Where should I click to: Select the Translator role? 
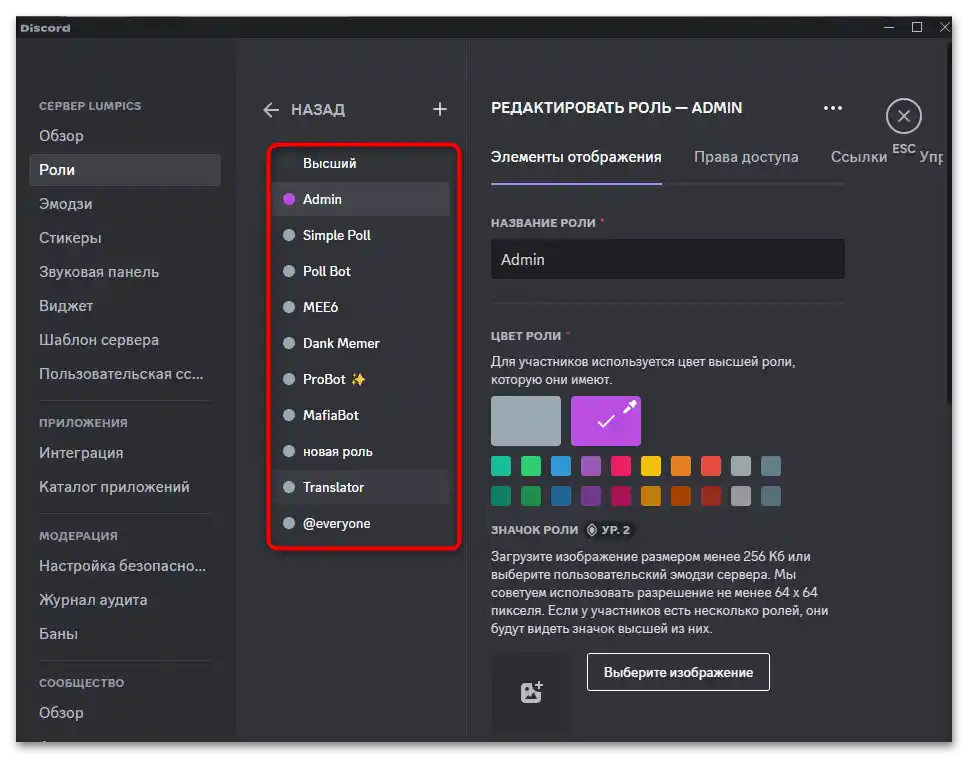333,487
